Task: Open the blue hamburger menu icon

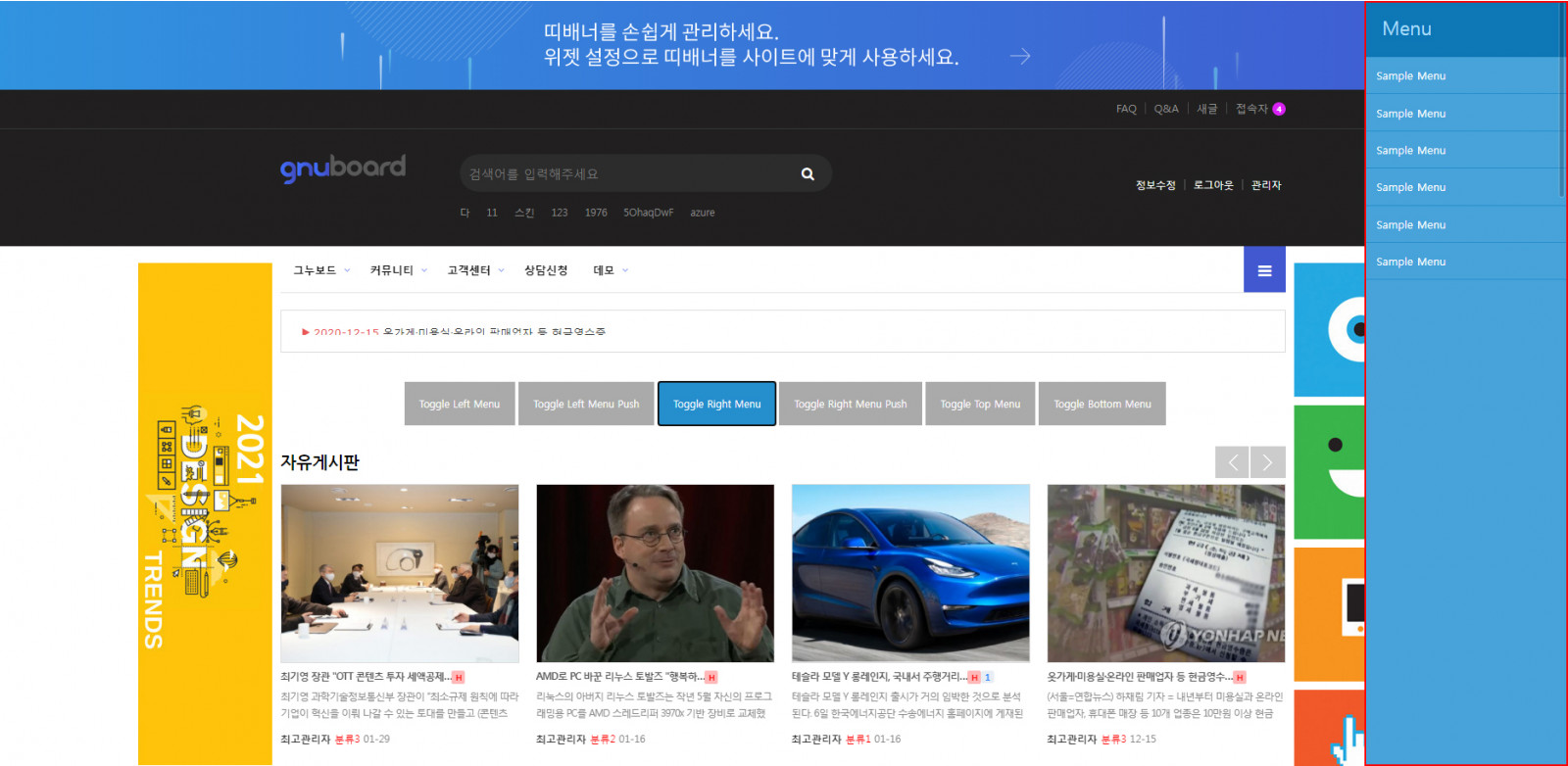Action: (x=1264, y=270)
